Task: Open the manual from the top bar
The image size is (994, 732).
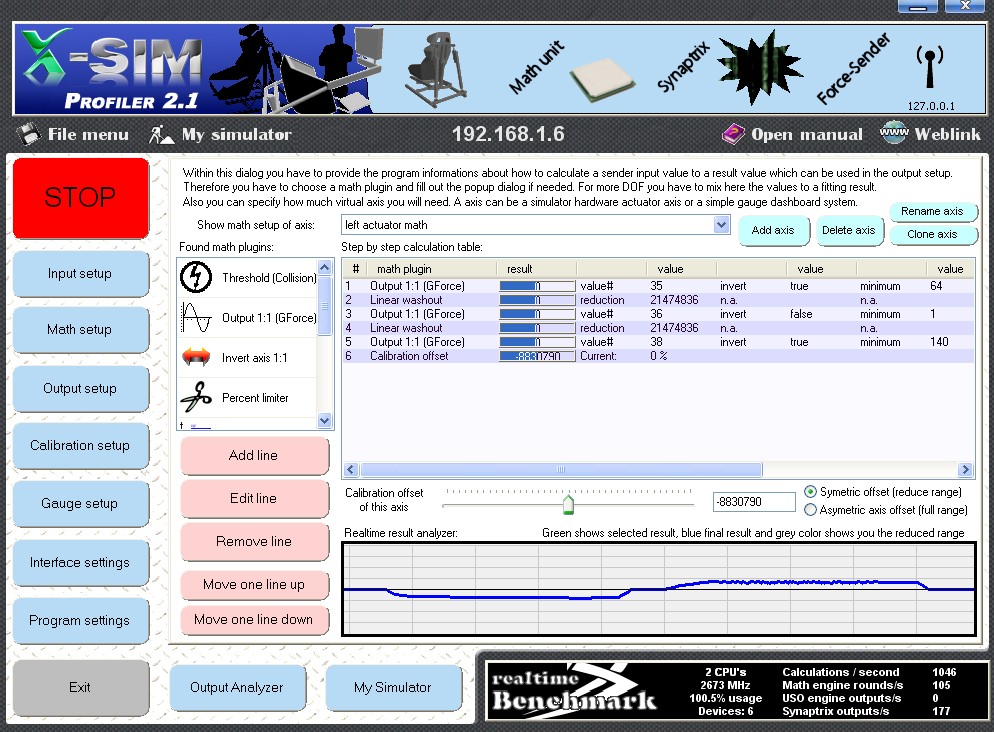Action: (x=806, y=134)
